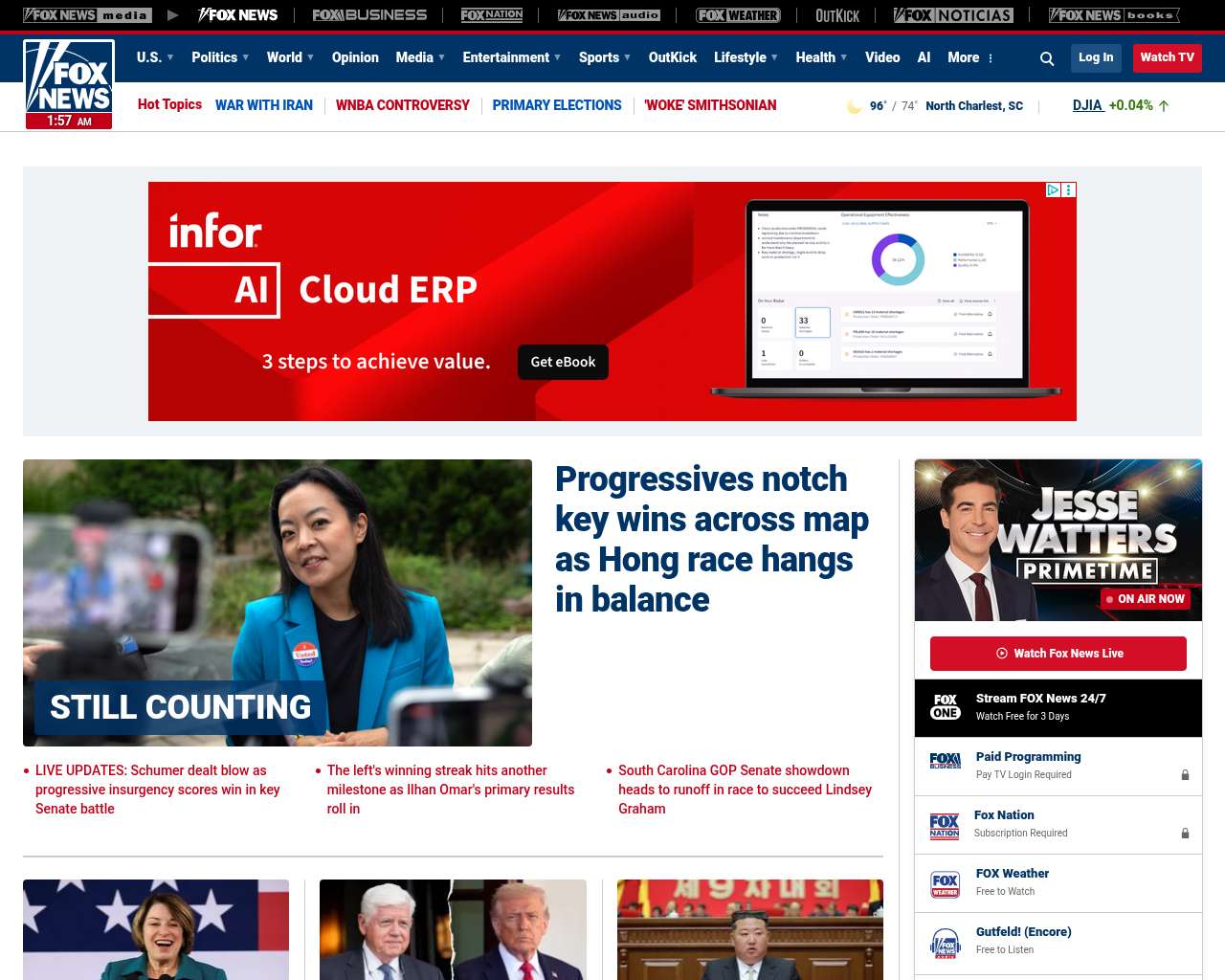Click Still Counting lead story image
The height and width of the screenshot is (980, 1225).
[278, 603]
